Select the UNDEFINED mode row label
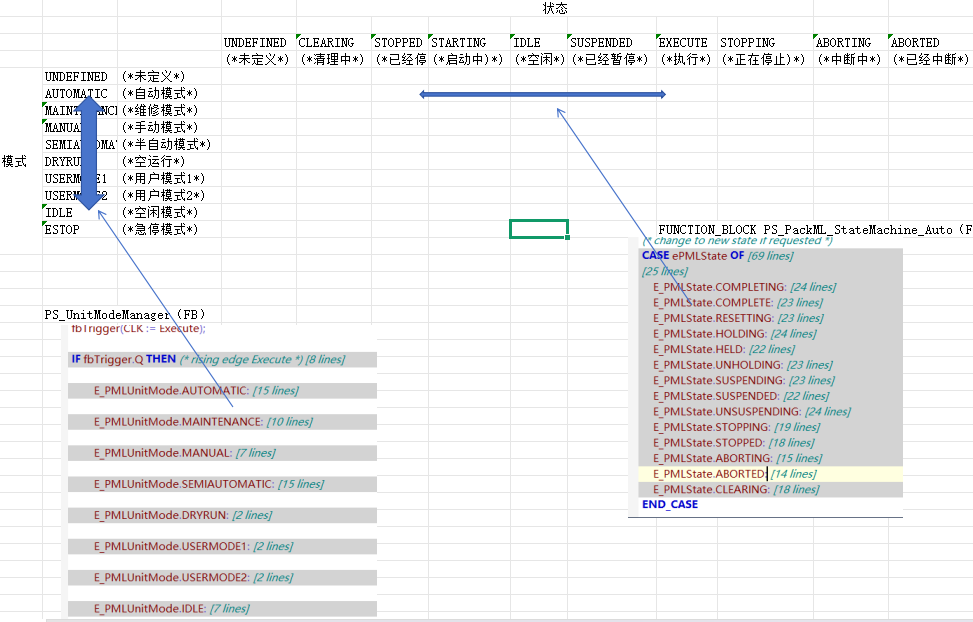Screen dimensions: 973x622 click(80, 76)
